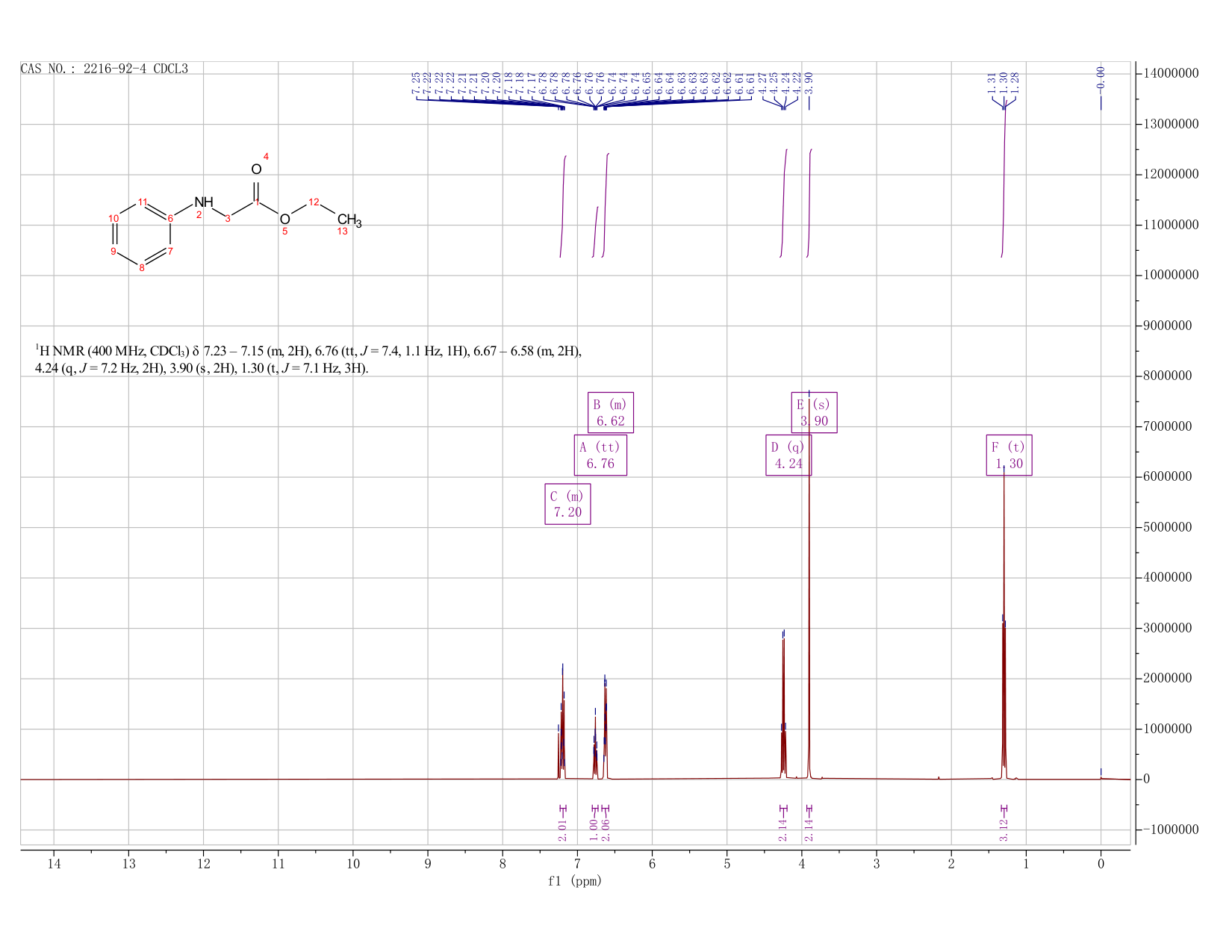Click the multiplet box 'A (tt) 6.76'

pyautogui.click(x=600, y=455)
